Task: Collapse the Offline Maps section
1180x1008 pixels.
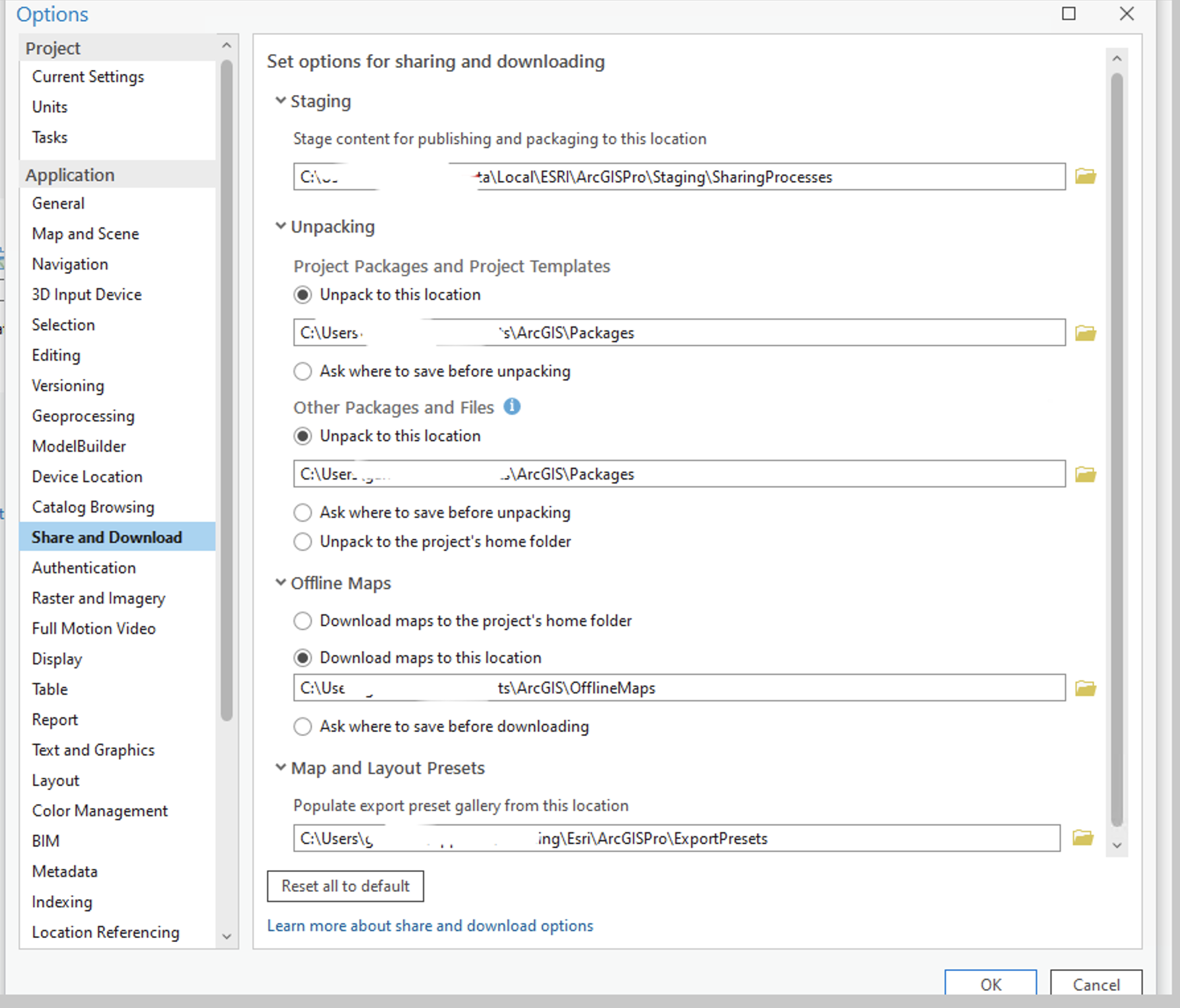Action: click(281, 583)
